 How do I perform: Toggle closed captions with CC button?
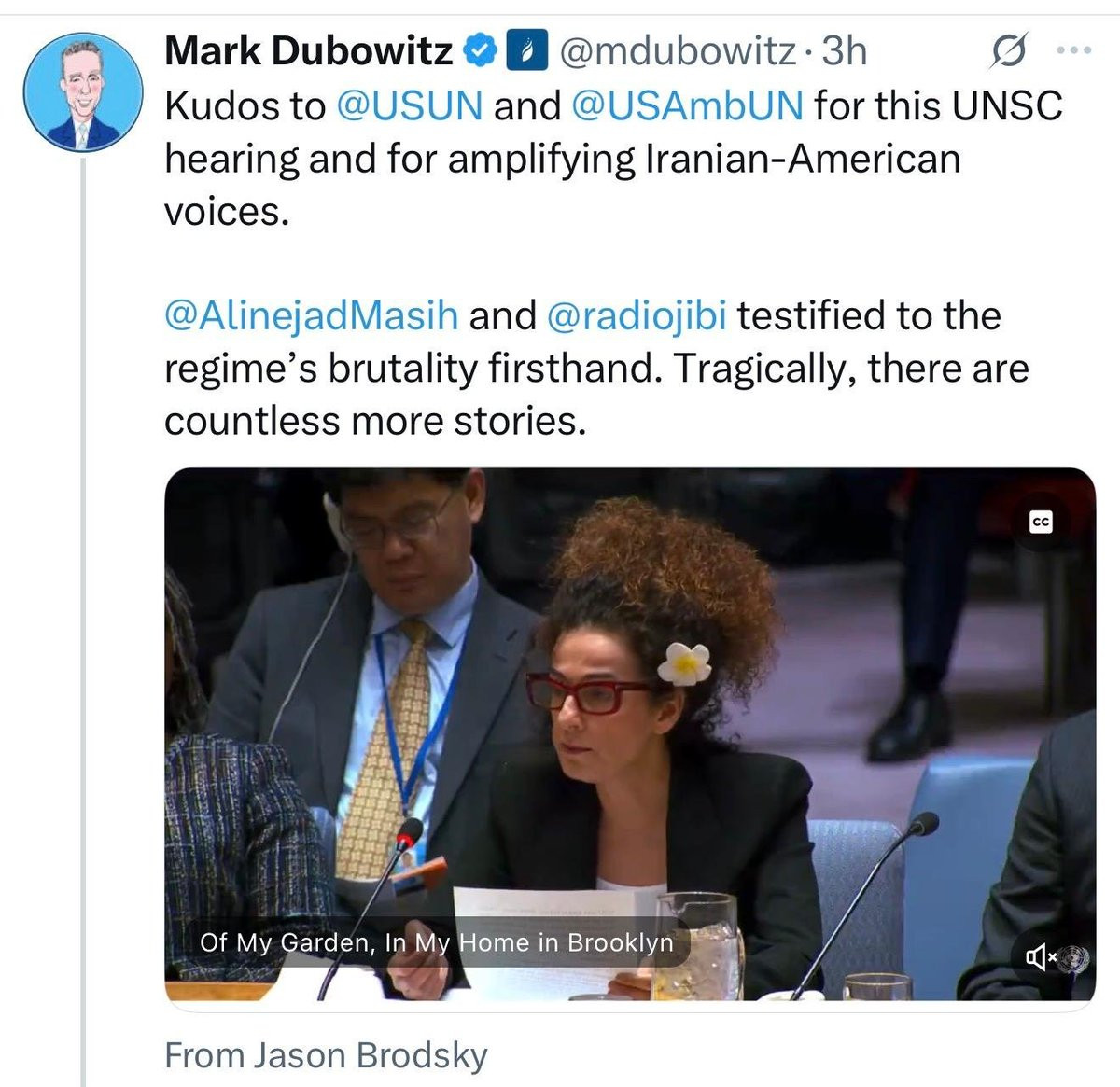(x=1041, y=523)
